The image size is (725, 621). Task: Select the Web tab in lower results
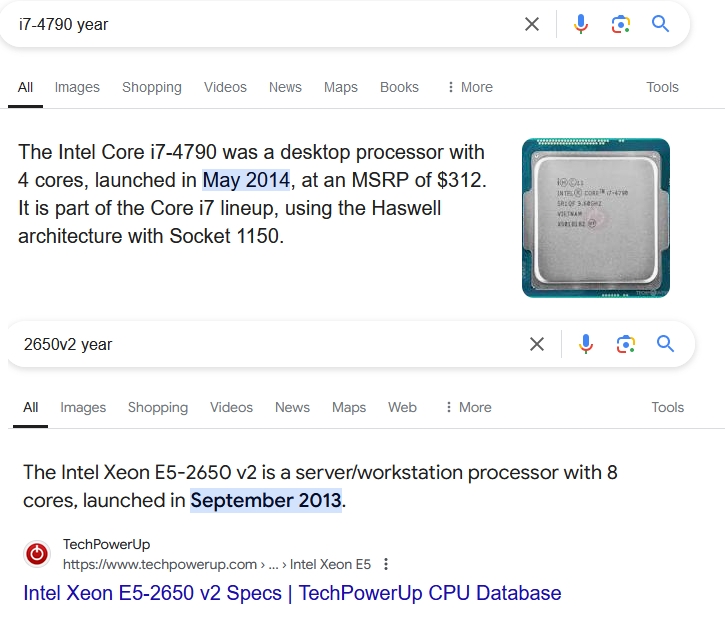(x=402, y=407)
